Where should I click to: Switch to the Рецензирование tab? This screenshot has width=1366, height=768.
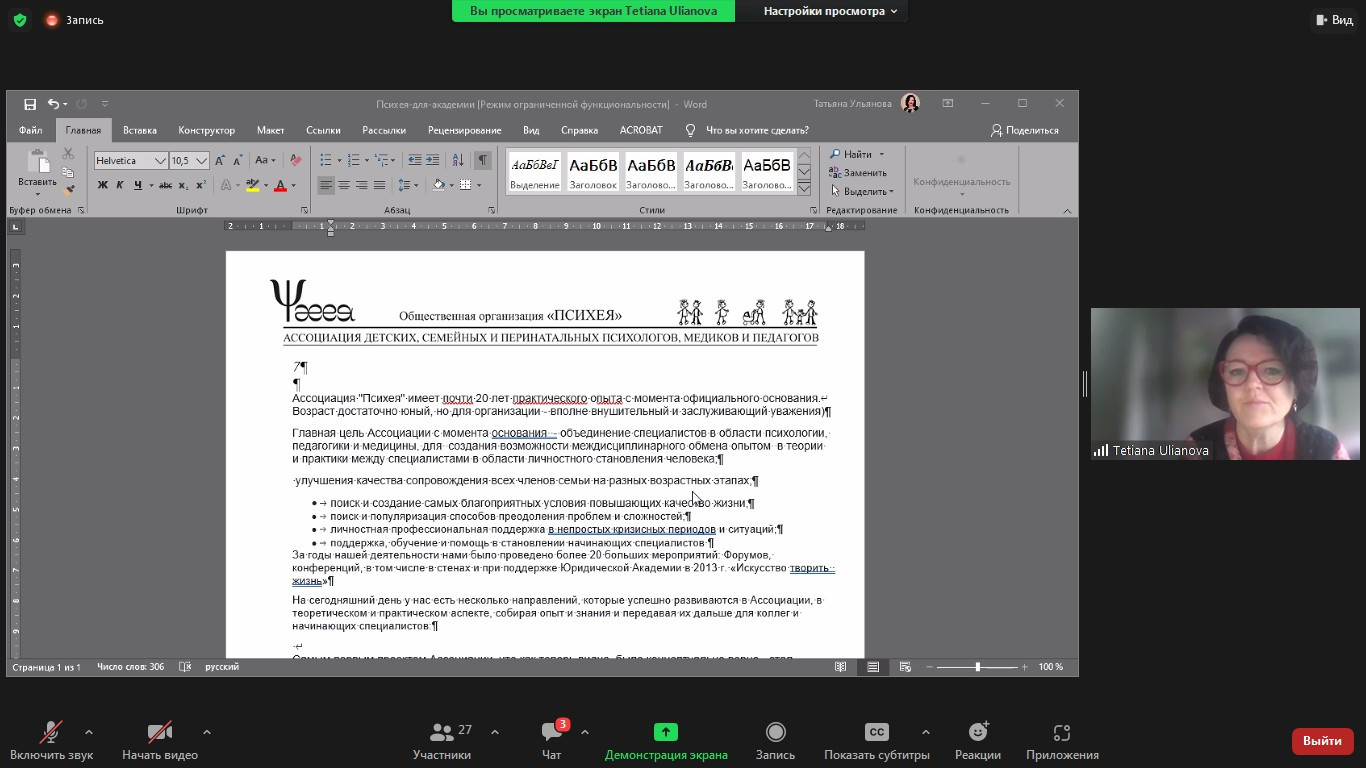tap(464, 130)
